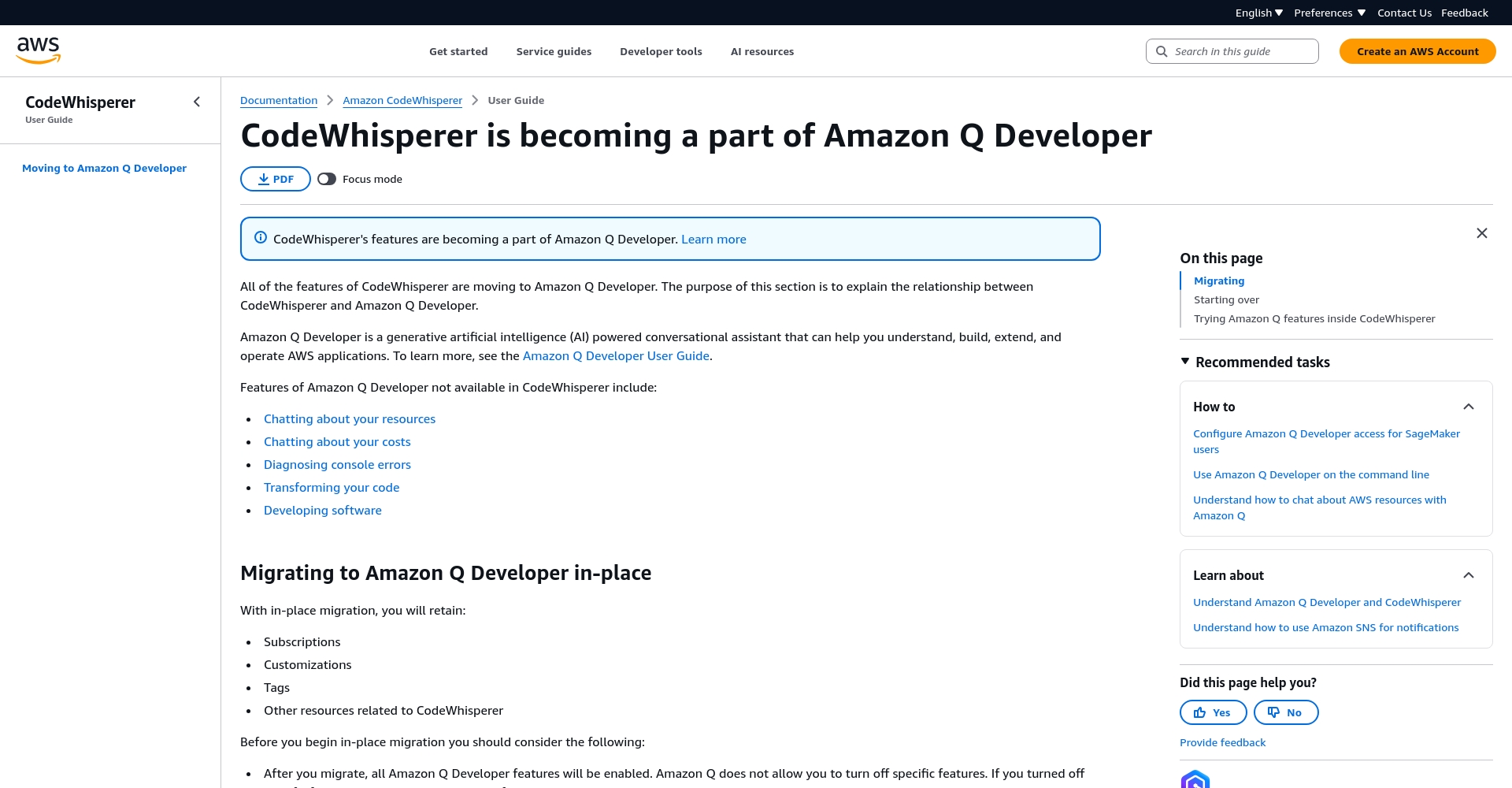This screenshot has height=788, width=1512.
Task: Download the page as PDF
Action: (275, 179)
